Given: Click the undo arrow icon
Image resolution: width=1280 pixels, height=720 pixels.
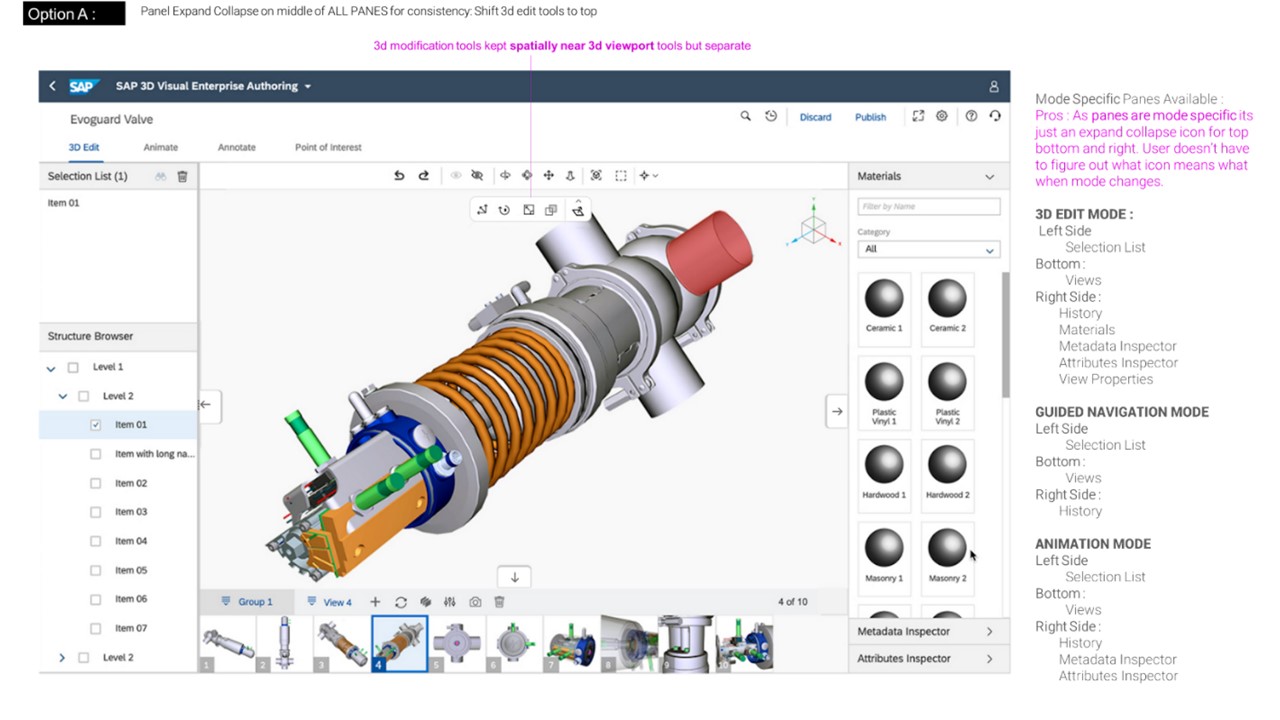Looking at the screenshot, I should pyautogui.click(x=399, y=176).
